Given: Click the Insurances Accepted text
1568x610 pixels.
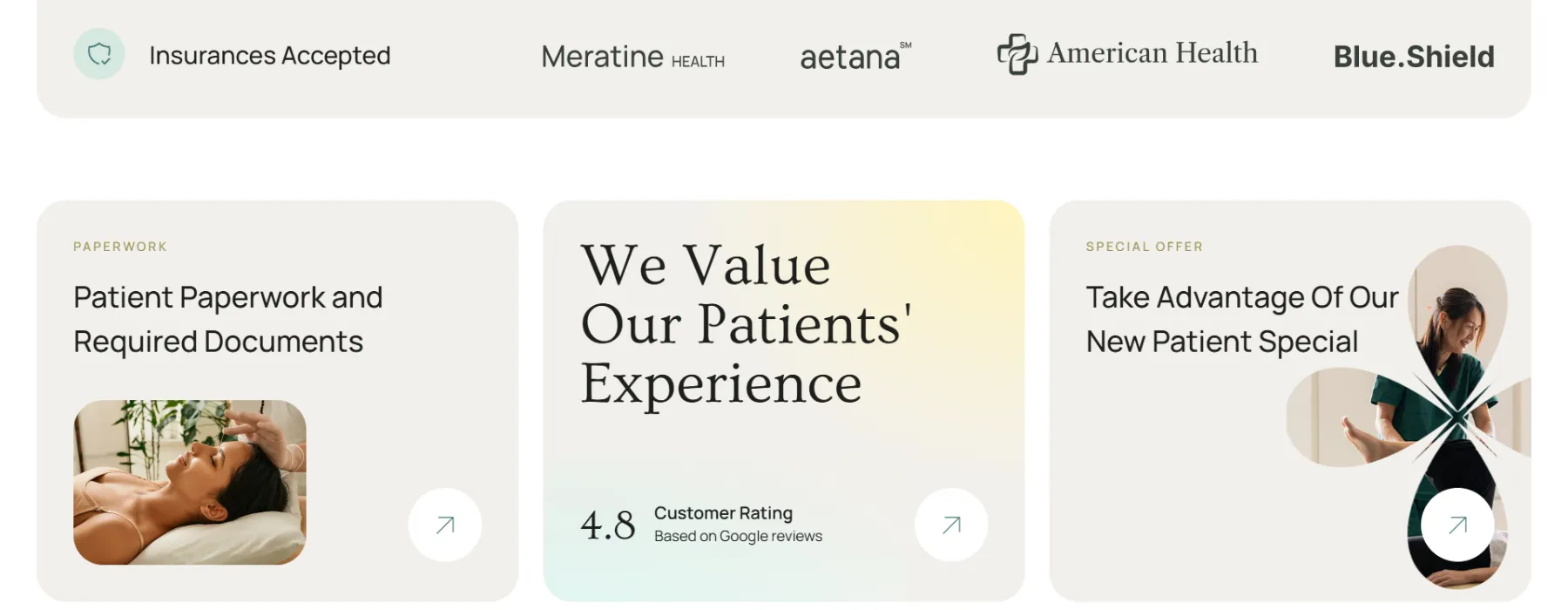Looking at the screenshot, I should (x=269, y=56).
